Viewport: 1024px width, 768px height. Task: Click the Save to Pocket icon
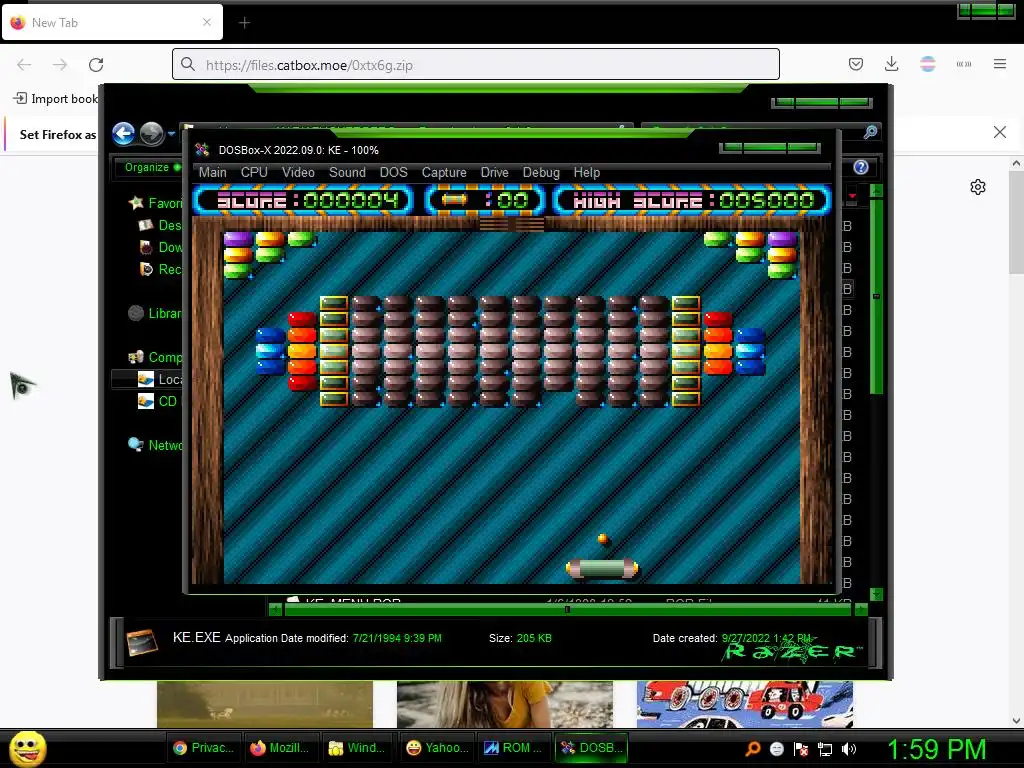(856, 64)
